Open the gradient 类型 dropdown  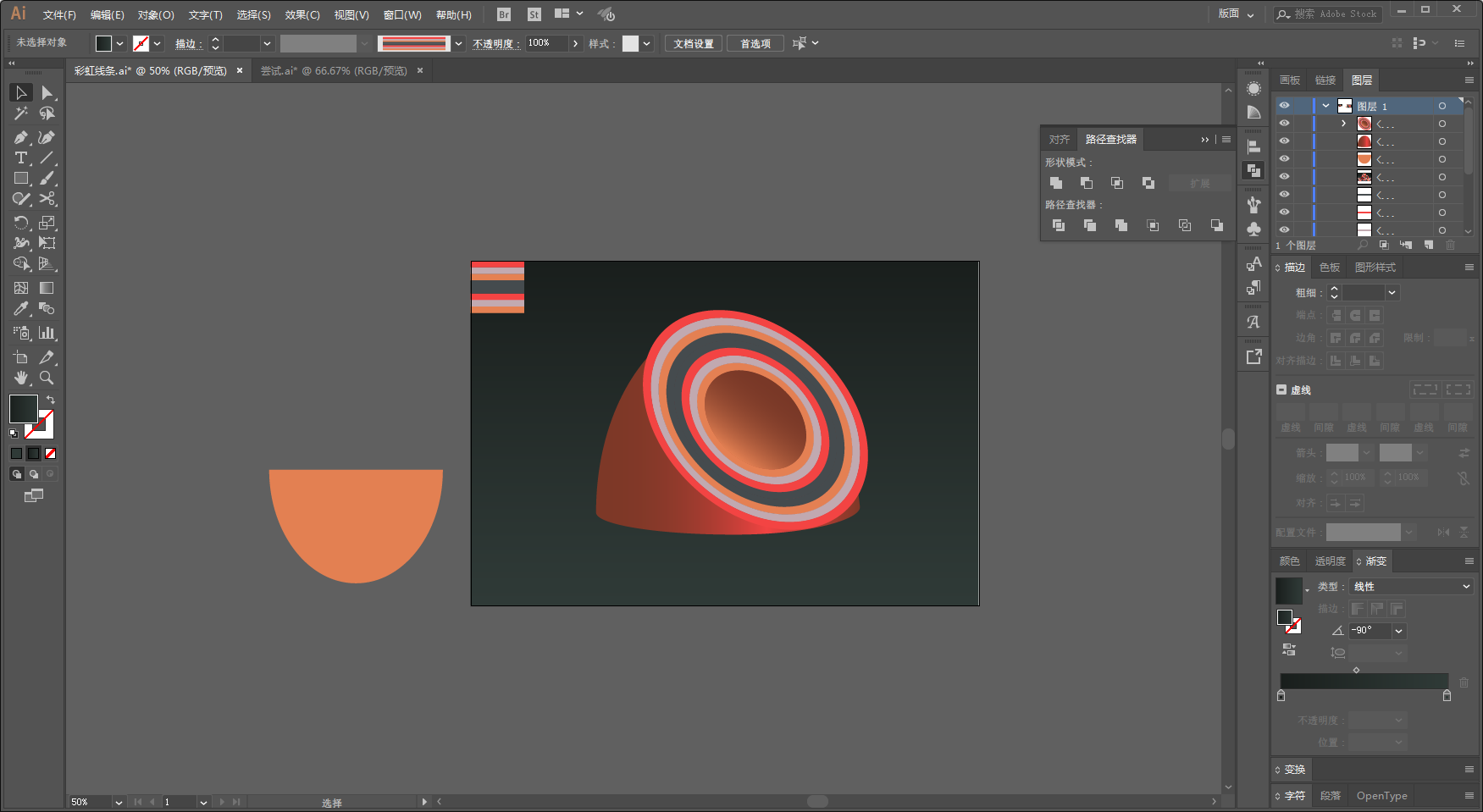1412,587
